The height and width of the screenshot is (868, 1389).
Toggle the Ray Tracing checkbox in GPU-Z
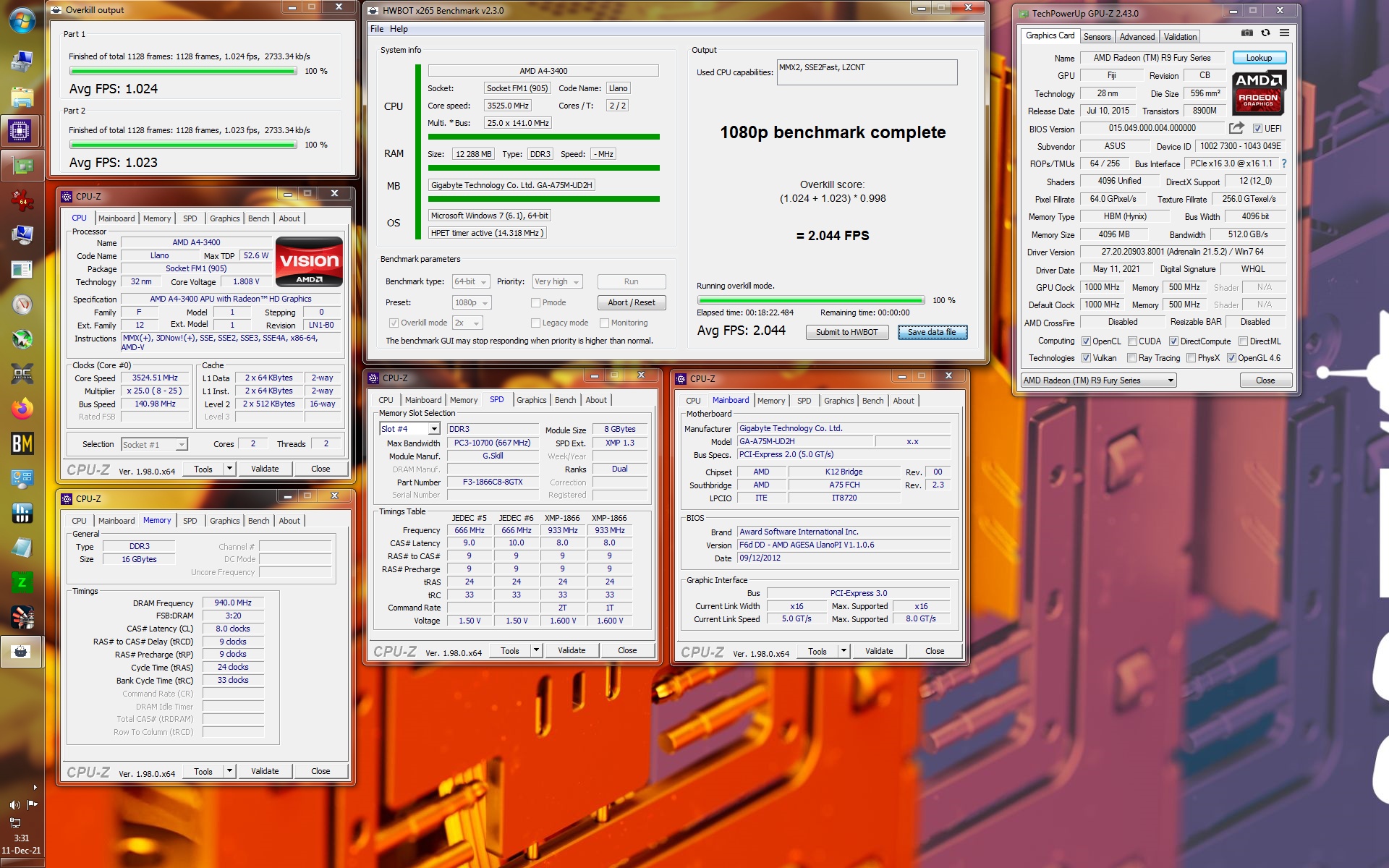pyautogui.click(x=1131, y=358)
